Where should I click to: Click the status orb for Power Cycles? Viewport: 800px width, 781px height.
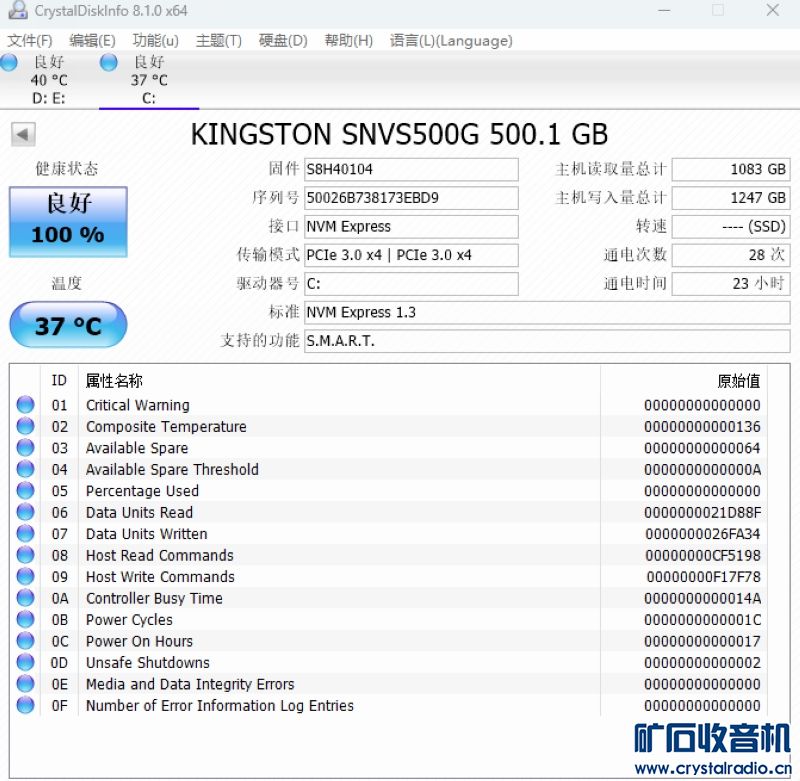point(25,620)
